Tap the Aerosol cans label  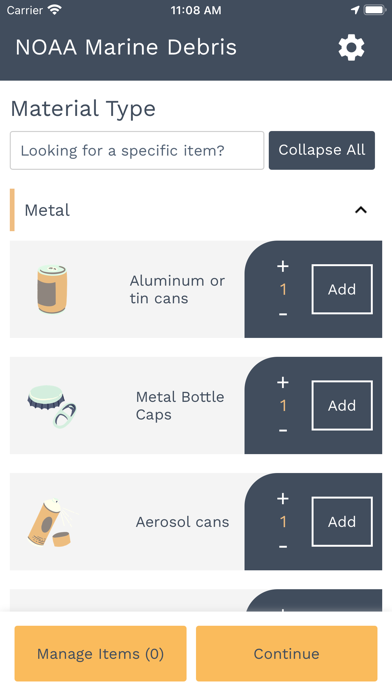(x=182, y=522)
